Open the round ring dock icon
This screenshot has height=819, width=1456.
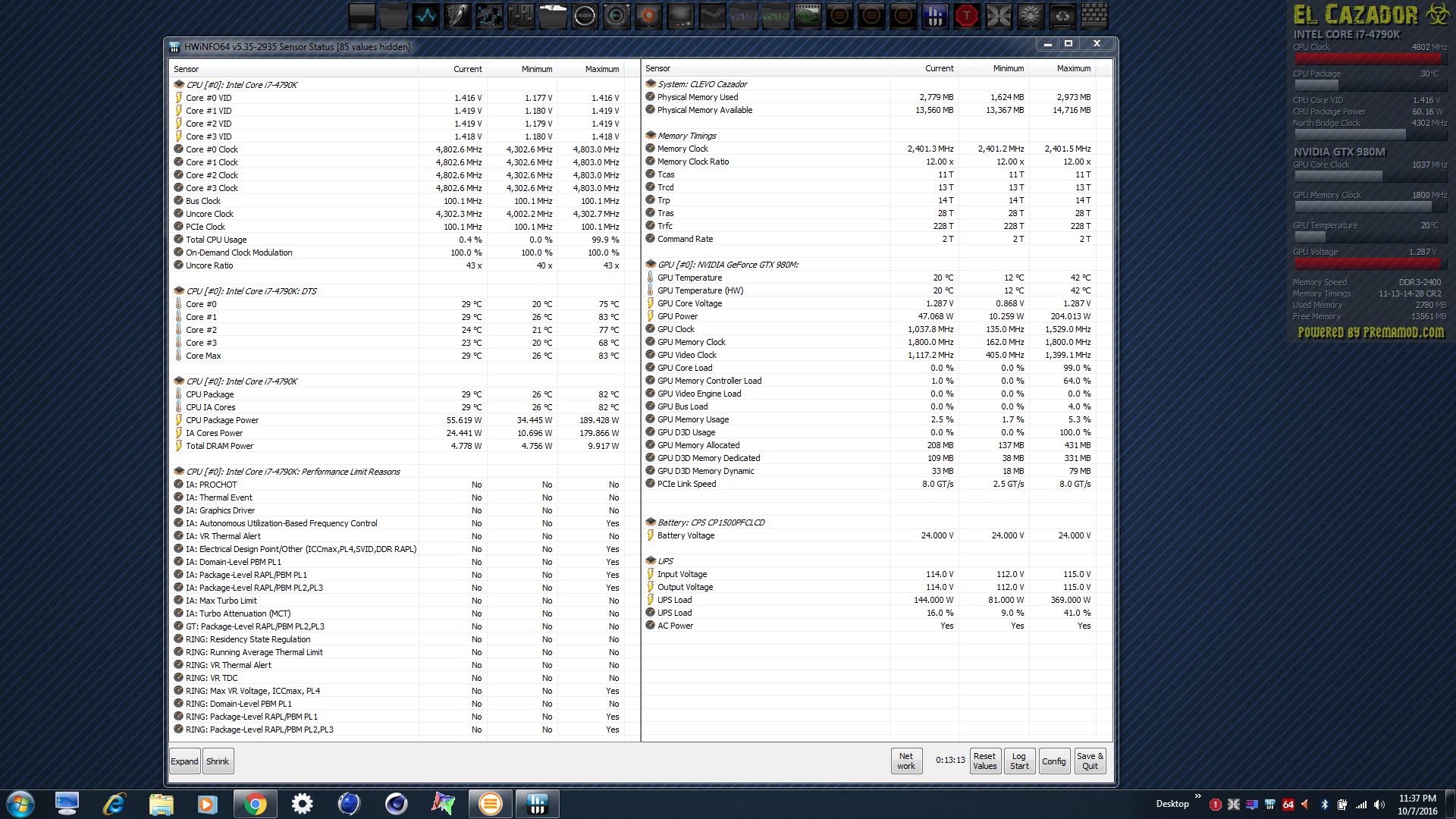click(585, 16)
